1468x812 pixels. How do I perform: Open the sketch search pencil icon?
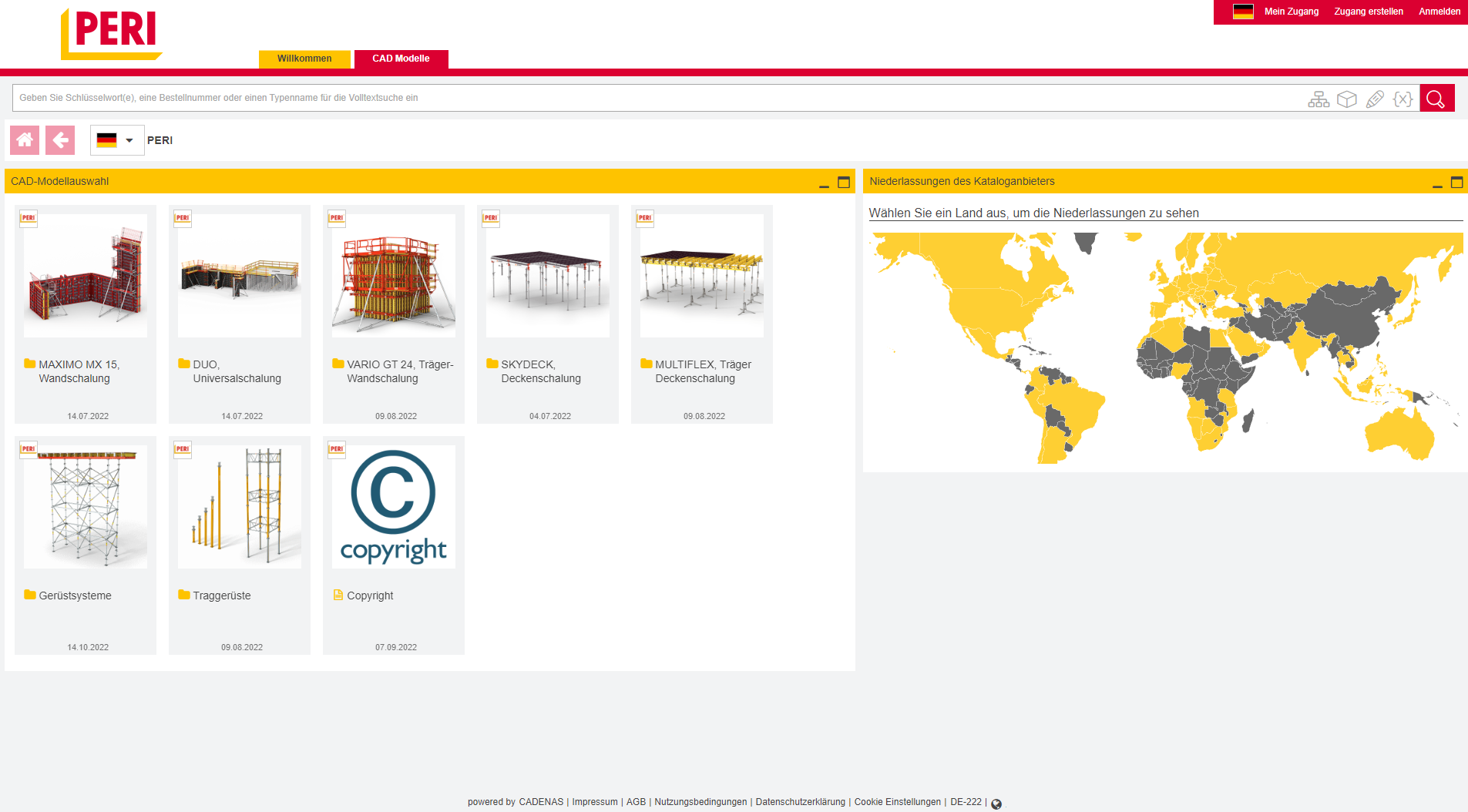click(1376, 98)
